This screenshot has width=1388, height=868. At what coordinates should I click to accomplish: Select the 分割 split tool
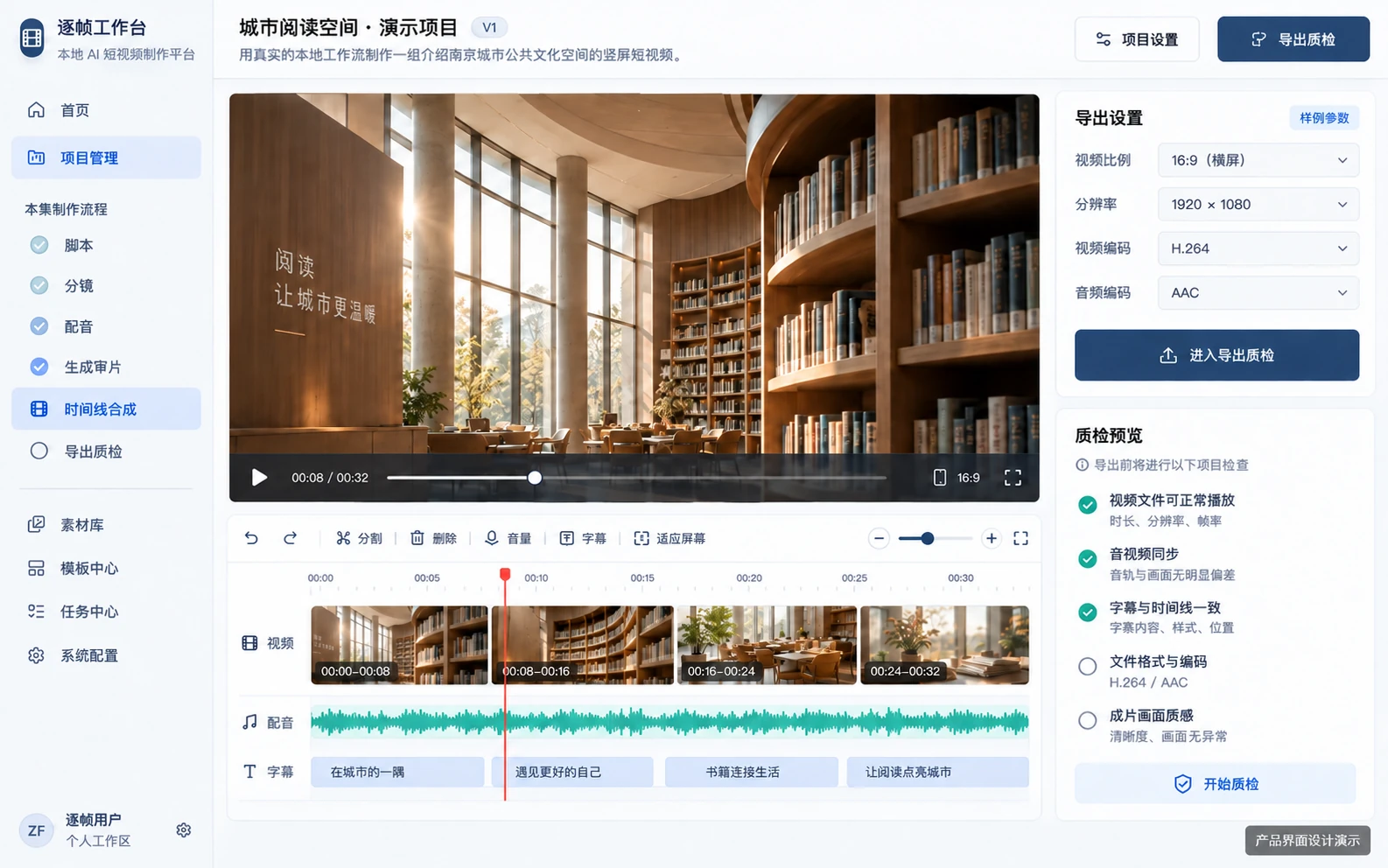click(x=359, y=538)
